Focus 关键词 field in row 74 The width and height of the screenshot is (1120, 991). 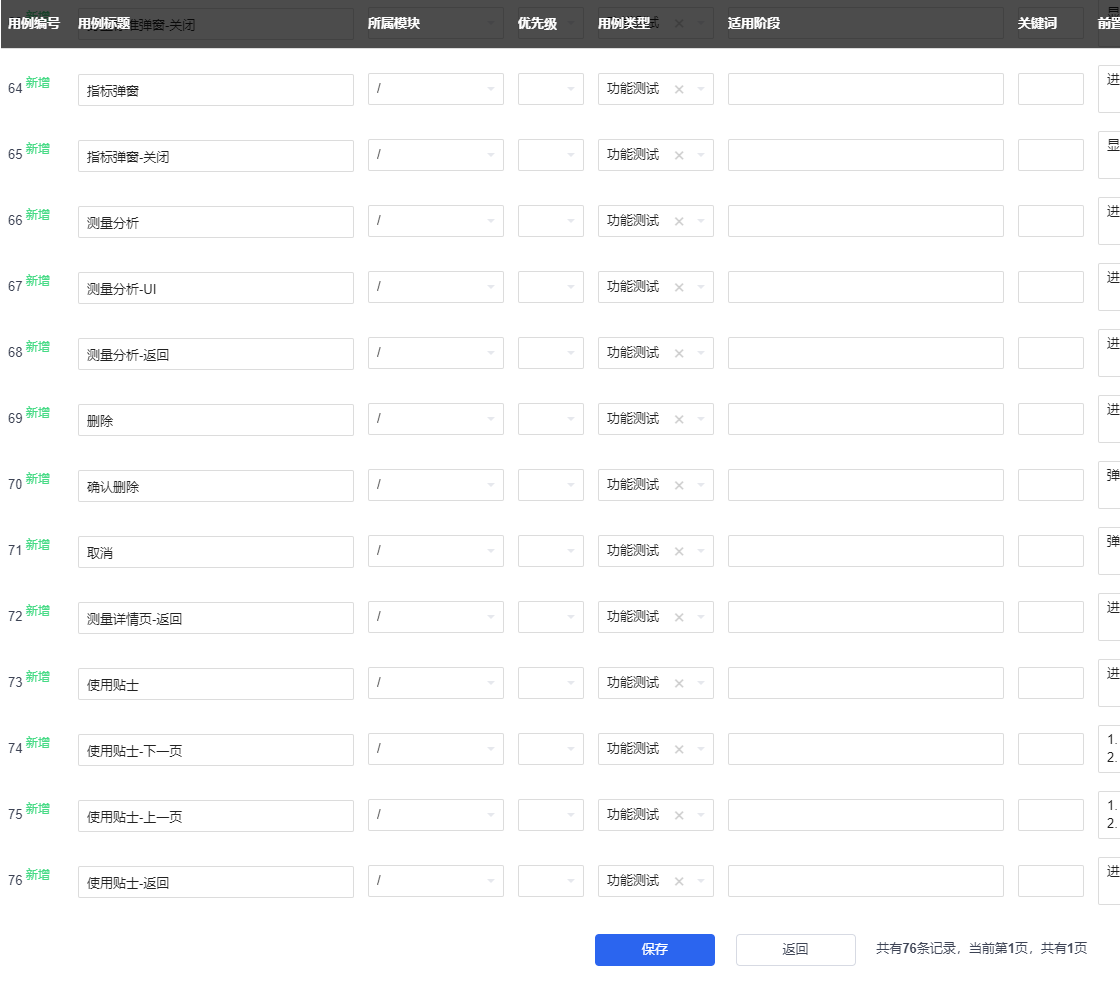[1051, 750]
